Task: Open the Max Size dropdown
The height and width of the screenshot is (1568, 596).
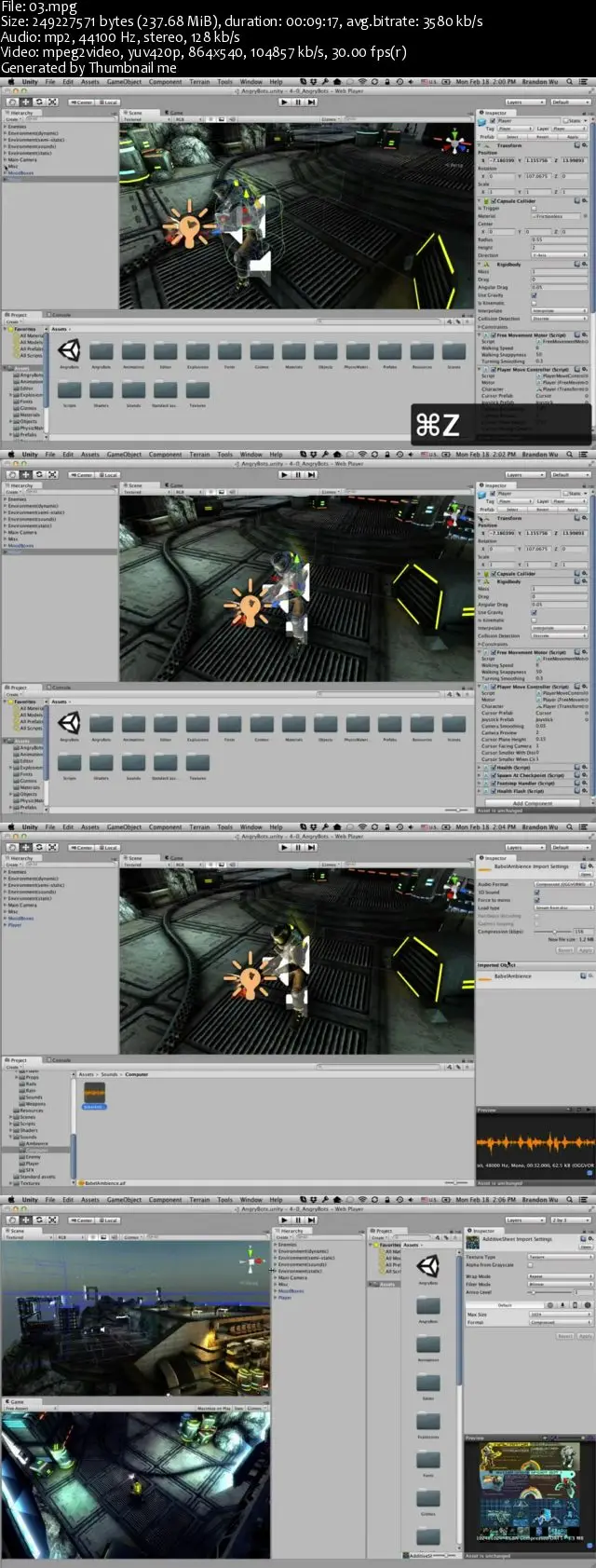Action: point(560,1315)
